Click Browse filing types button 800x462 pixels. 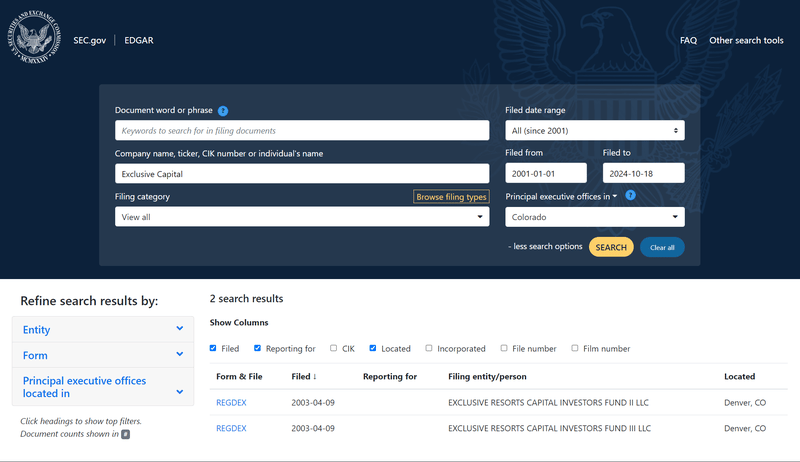tap(451, 197)
